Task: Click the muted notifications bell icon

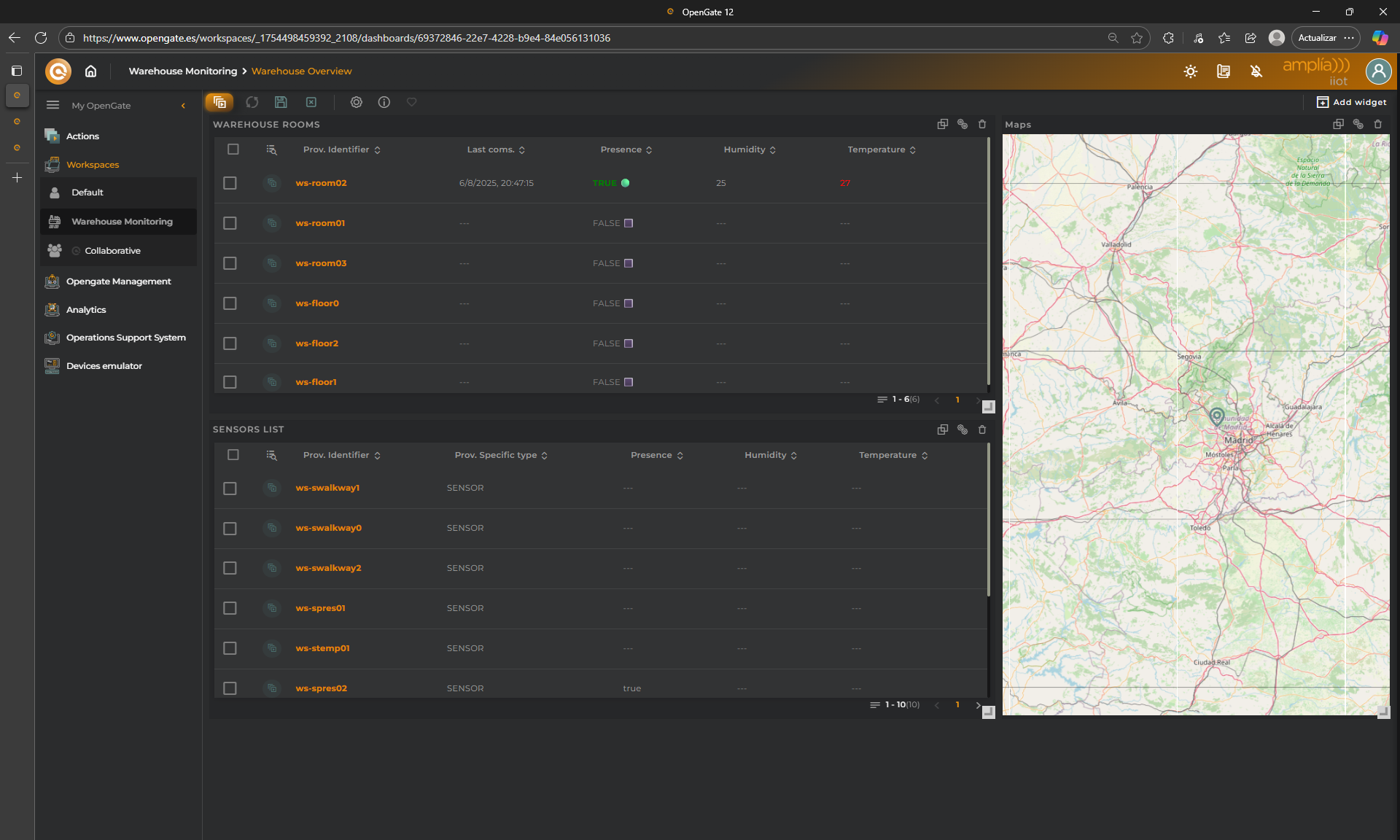Action: coord(1256,71)
